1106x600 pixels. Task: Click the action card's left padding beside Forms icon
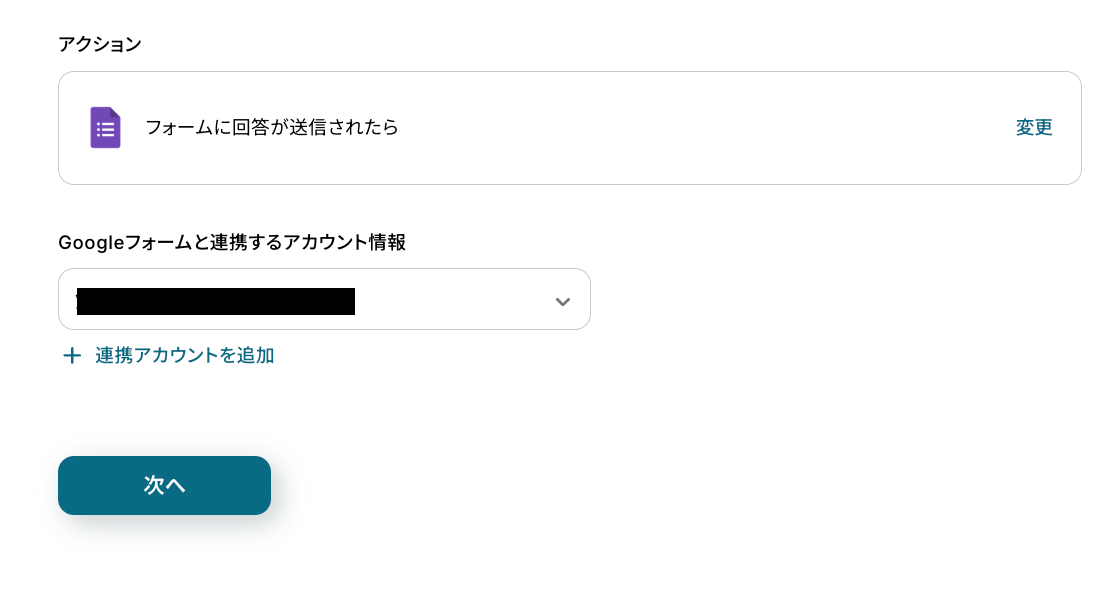pos(74,128)
